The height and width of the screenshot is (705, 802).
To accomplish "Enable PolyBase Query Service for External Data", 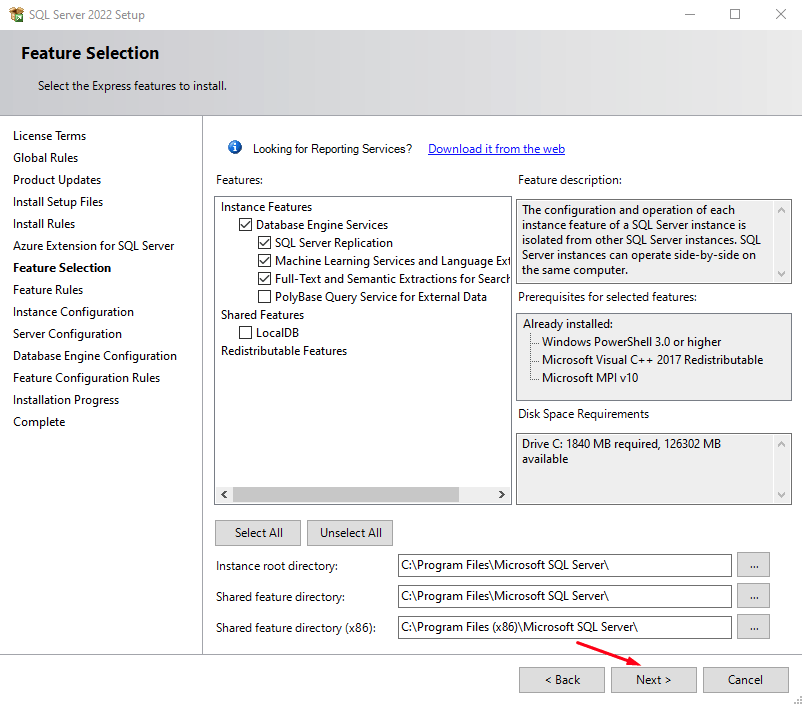I will pyautogui.click(x=264, y=297).
